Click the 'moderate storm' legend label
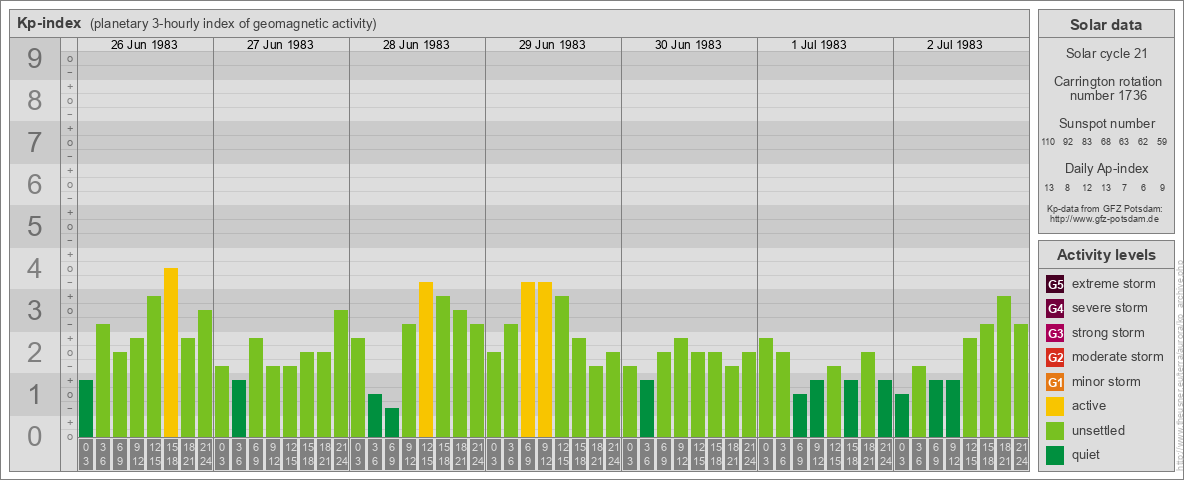 point(1118,357)
